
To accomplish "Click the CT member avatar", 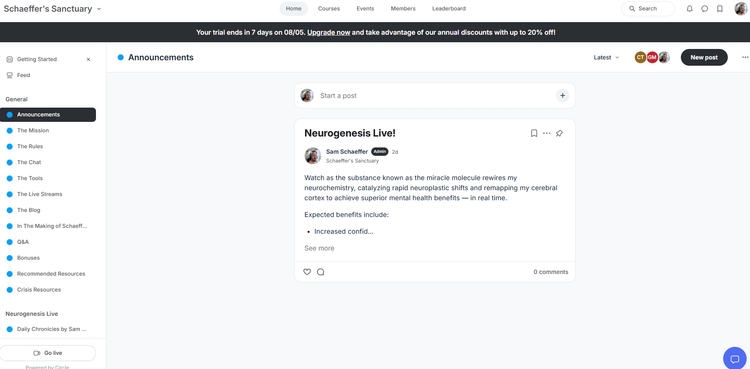I will [x=640, y=57].
